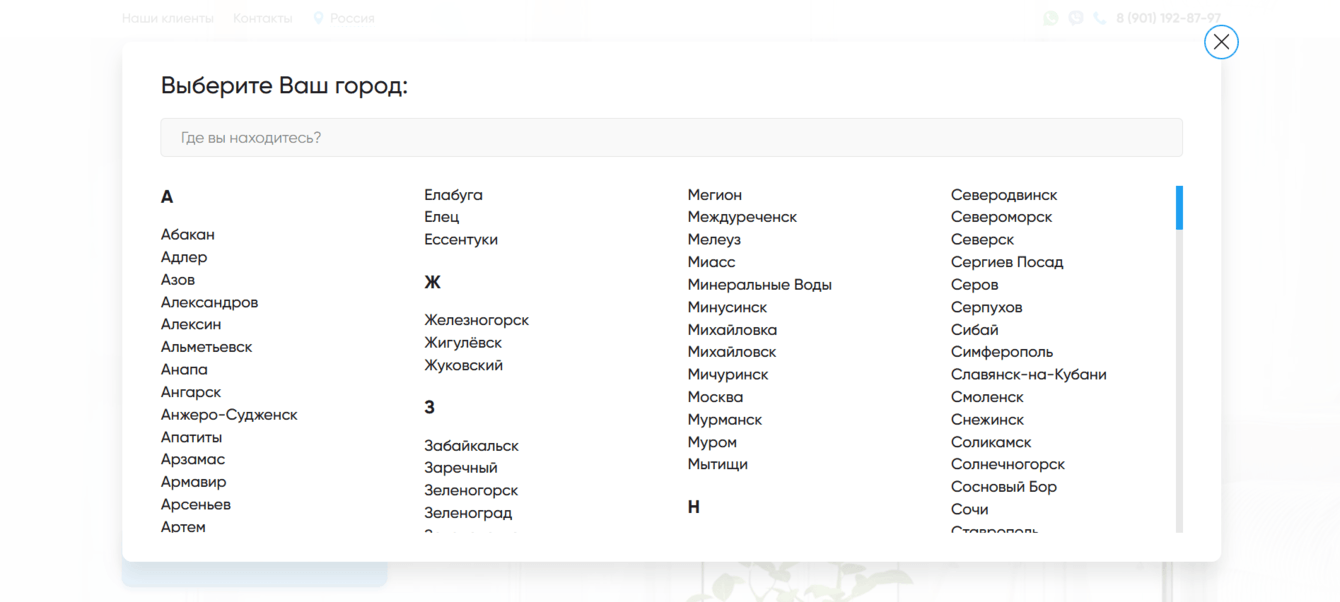
Task: Select city Мегион
Action: click(715, 195)
